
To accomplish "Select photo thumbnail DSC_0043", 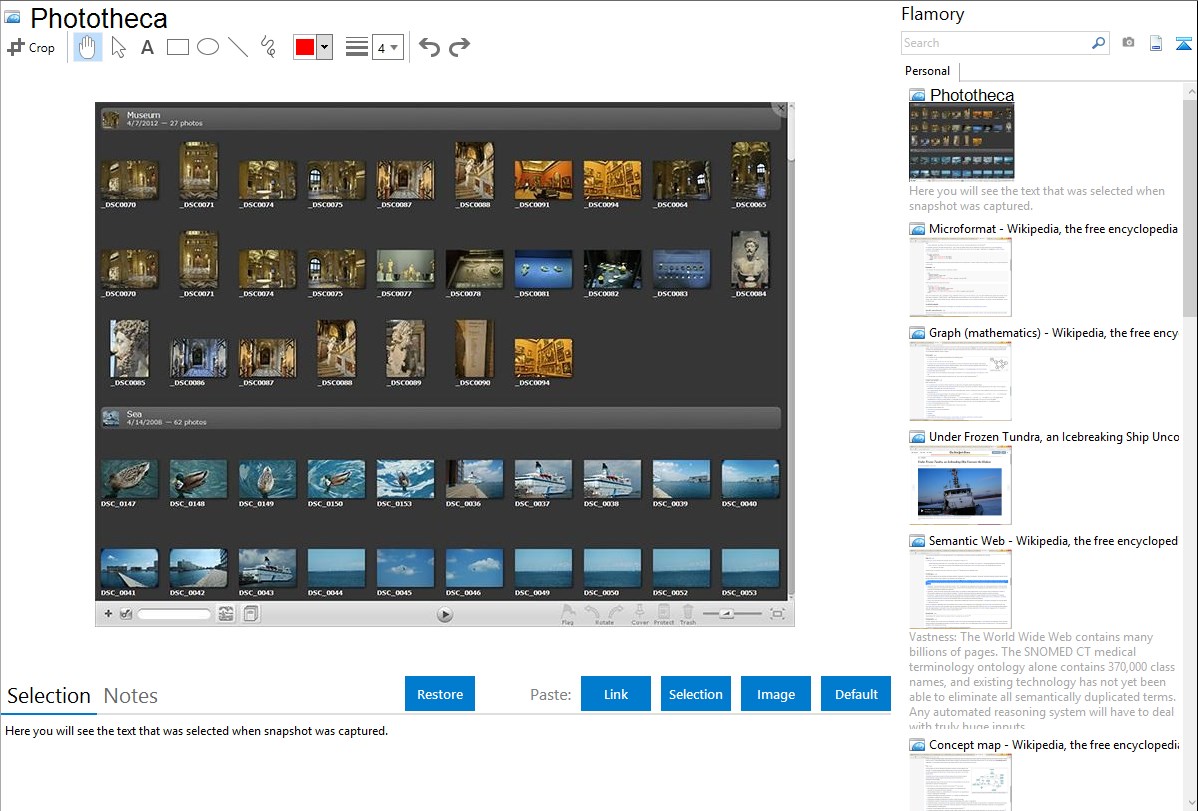I will click(267, 568).
